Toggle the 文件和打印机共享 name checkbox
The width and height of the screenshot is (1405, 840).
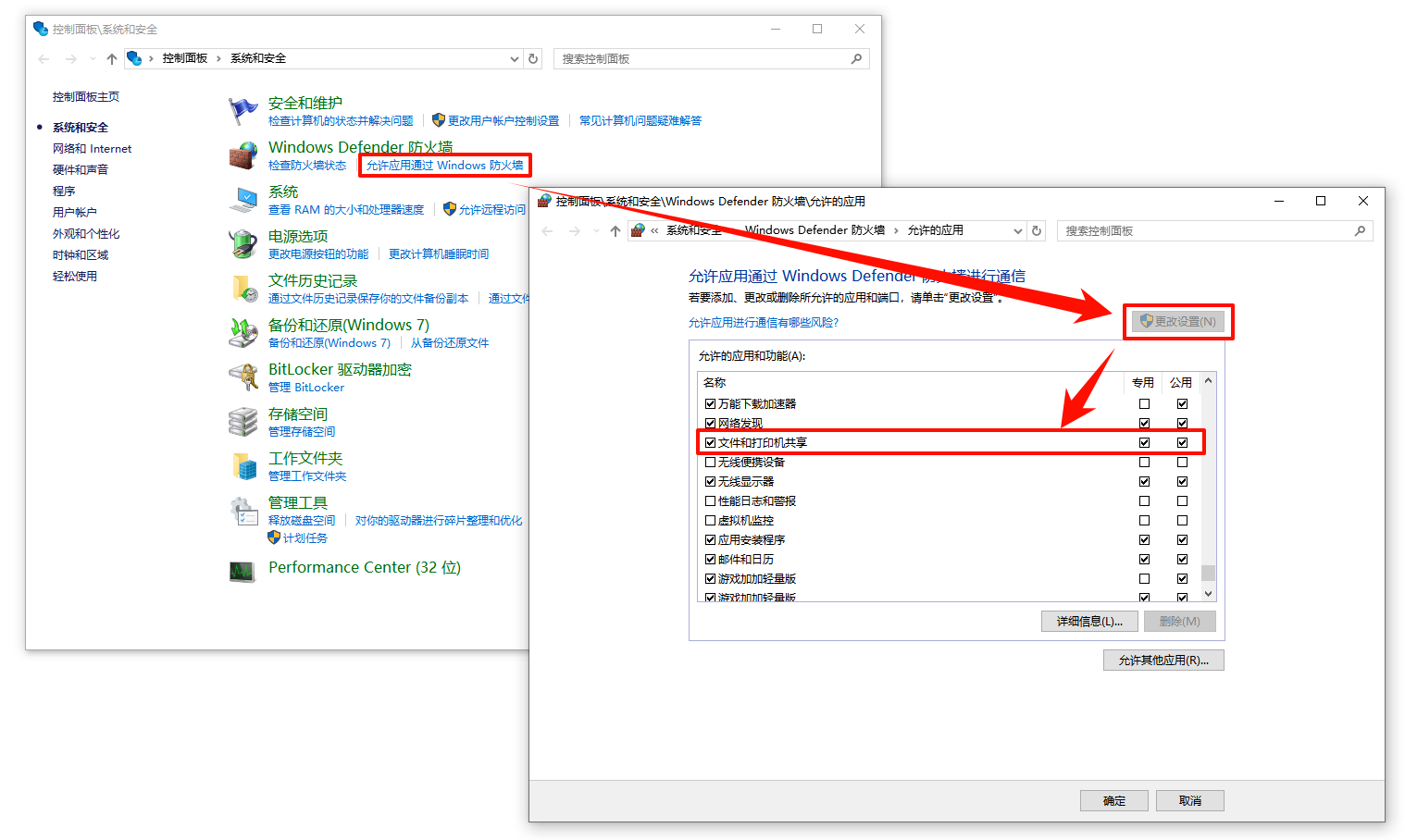pyautogui.click(x=710, y=443)
